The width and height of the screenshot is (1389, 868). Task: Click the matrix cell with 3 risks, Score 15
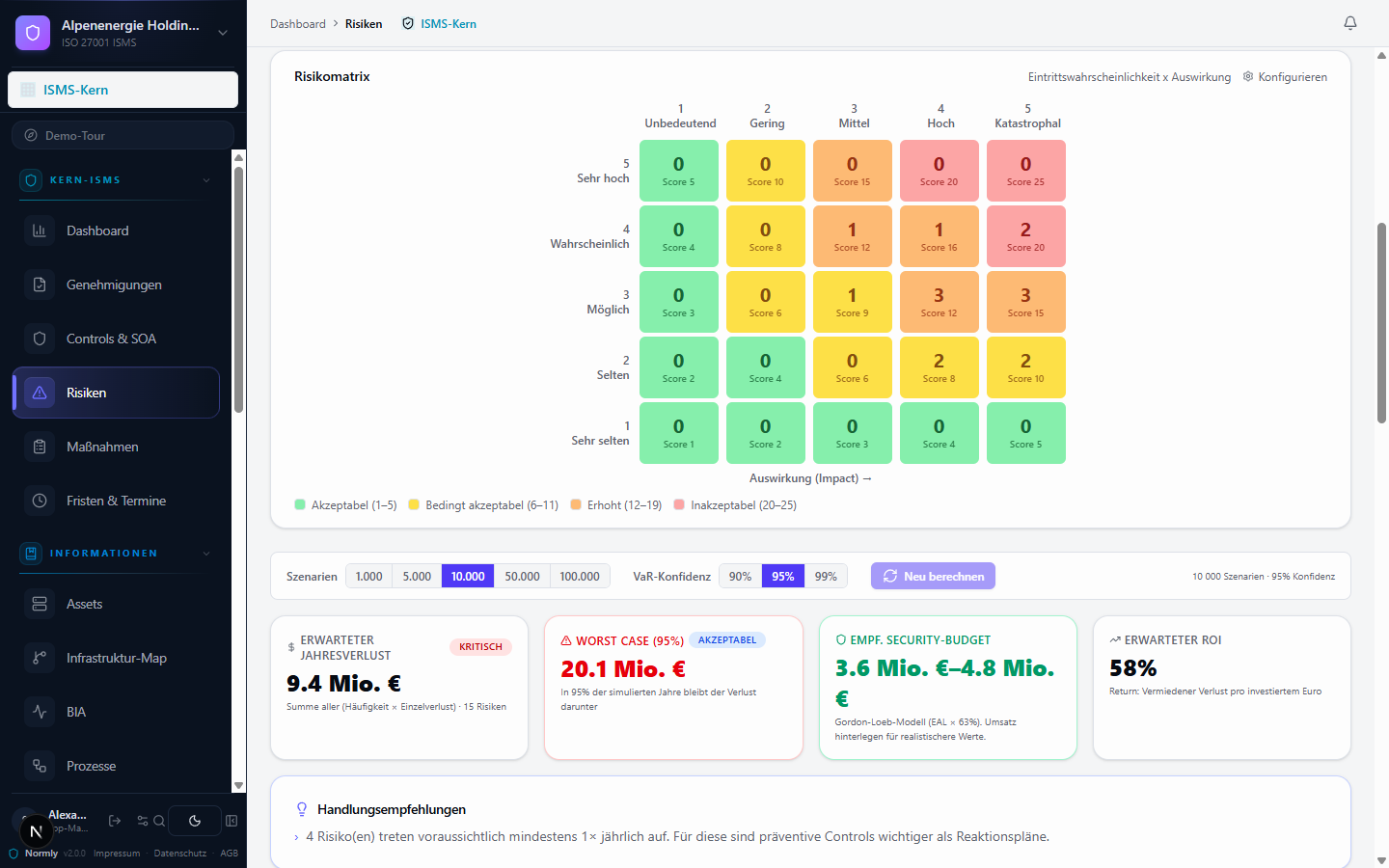1026,302
